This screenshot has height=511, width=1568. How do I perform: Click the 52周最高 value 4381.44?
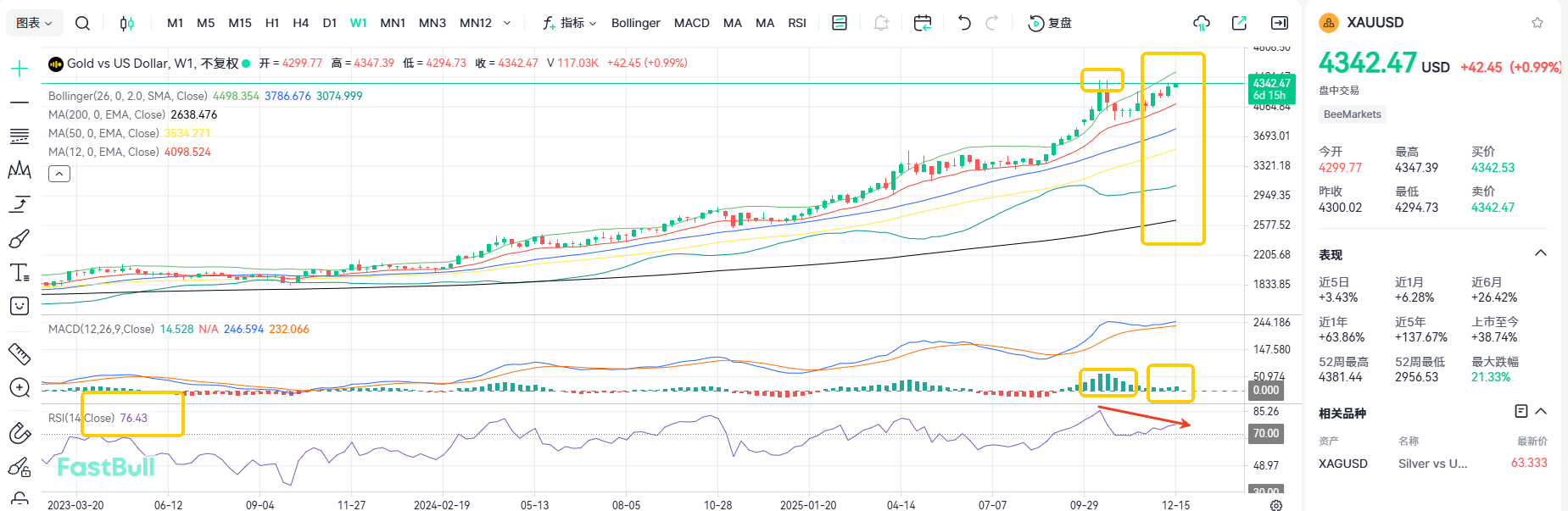pos(1340,377)
